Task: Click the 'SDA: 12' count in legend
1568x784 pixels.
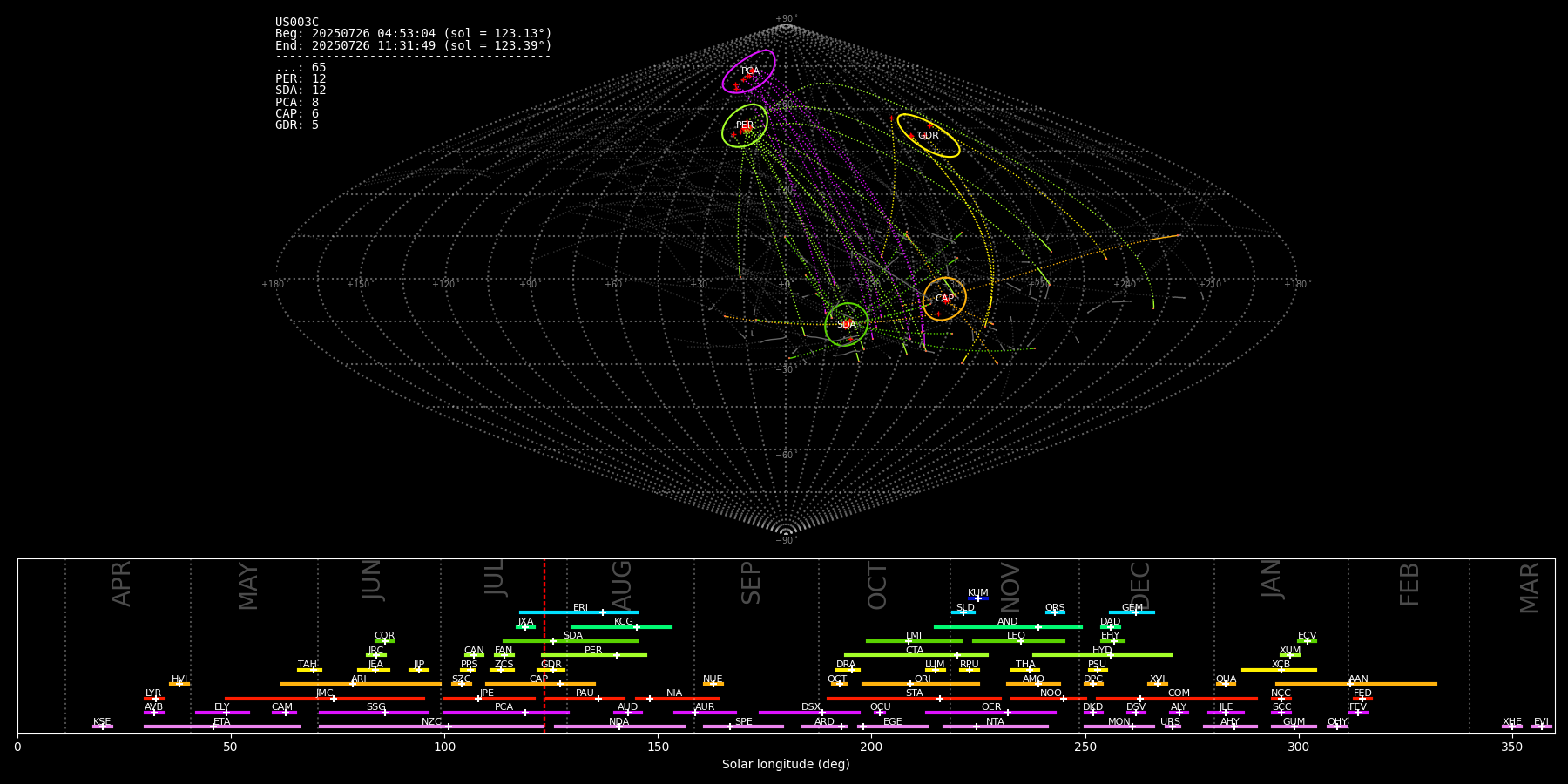Action: click(x=301, y=91)
